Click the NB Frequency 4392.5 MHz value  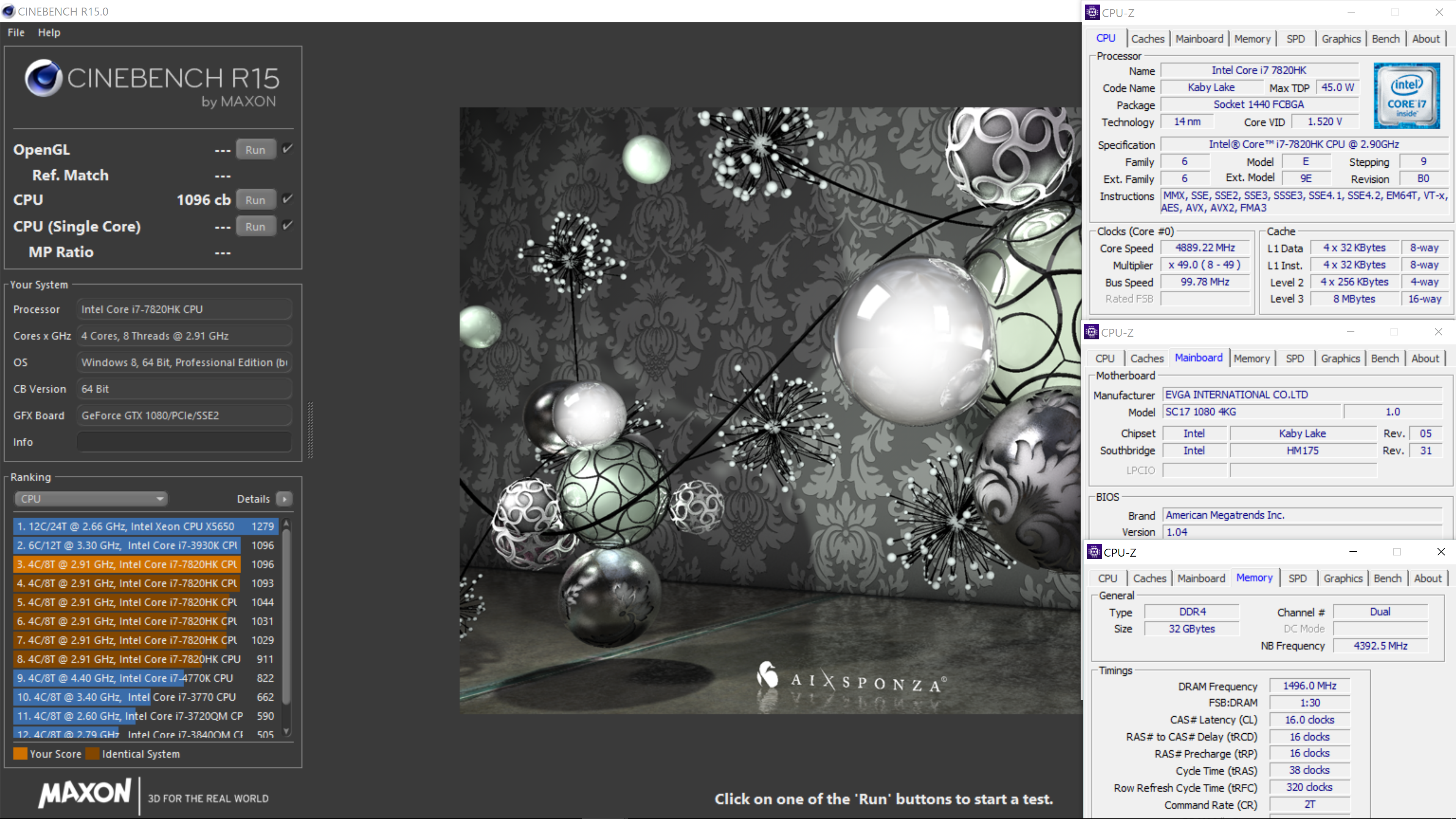click(1380, 645)
